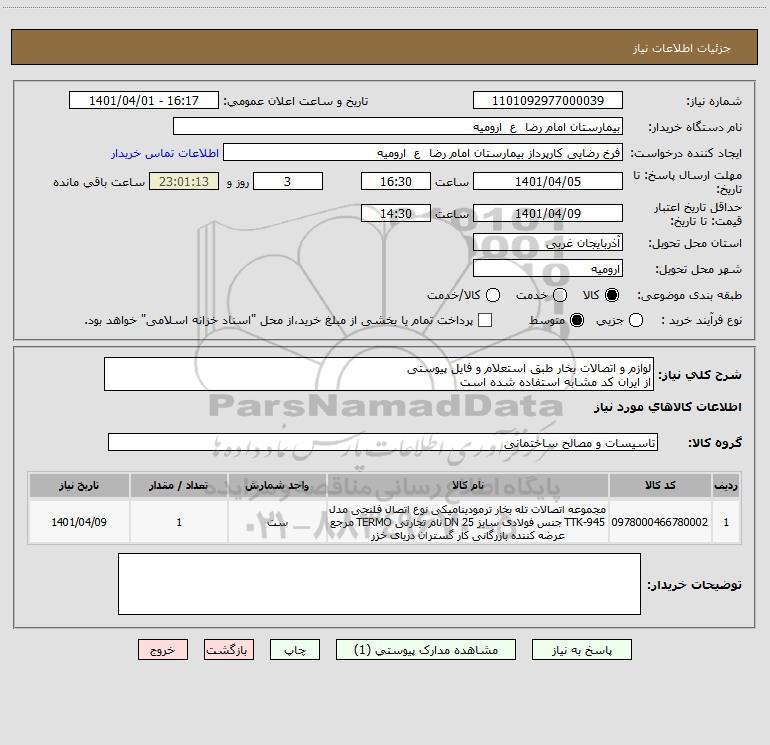Click the پاسخ به نیاز button
The height and width of the screenshot is (745, 770).
pos(581,650)
